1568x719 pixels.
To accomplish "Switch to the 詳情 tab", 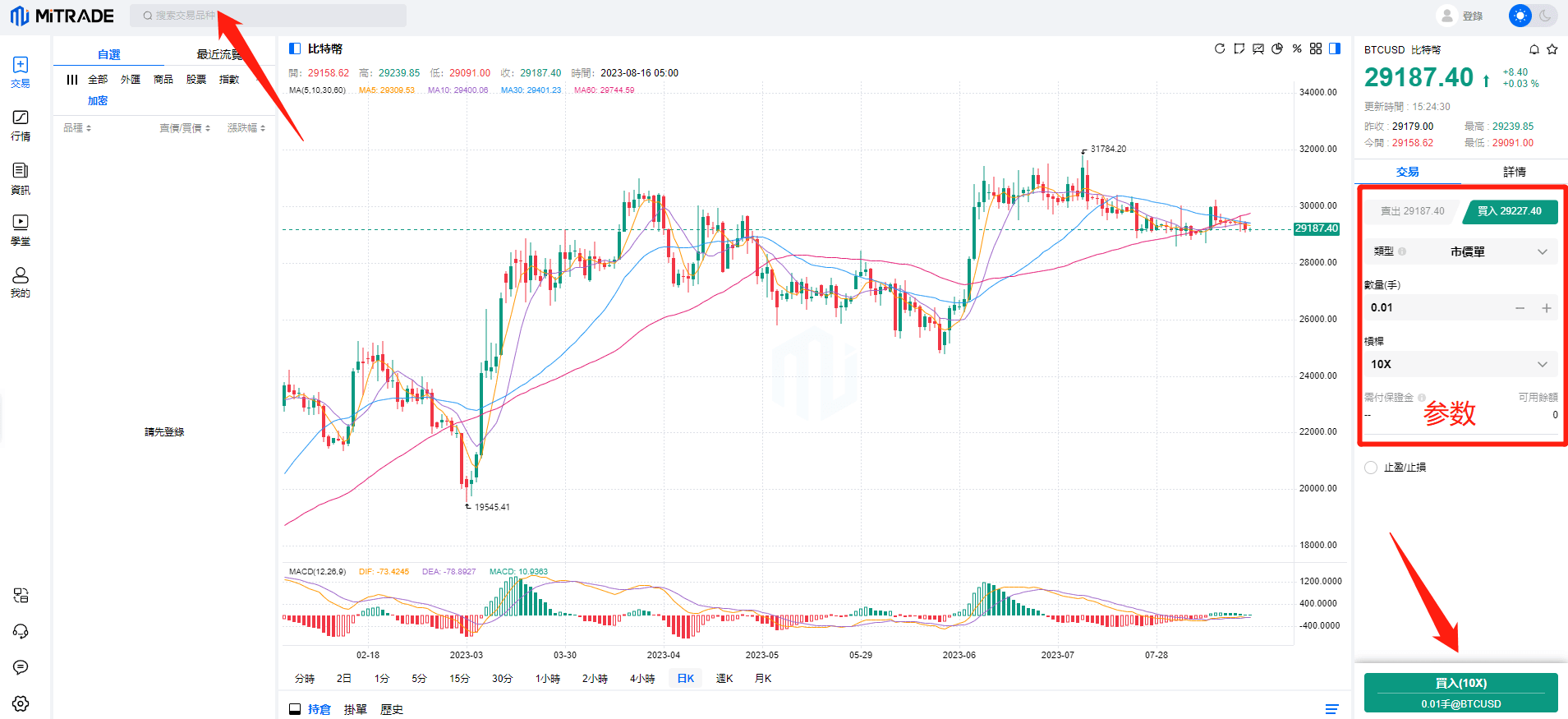I will point(1514,172).
